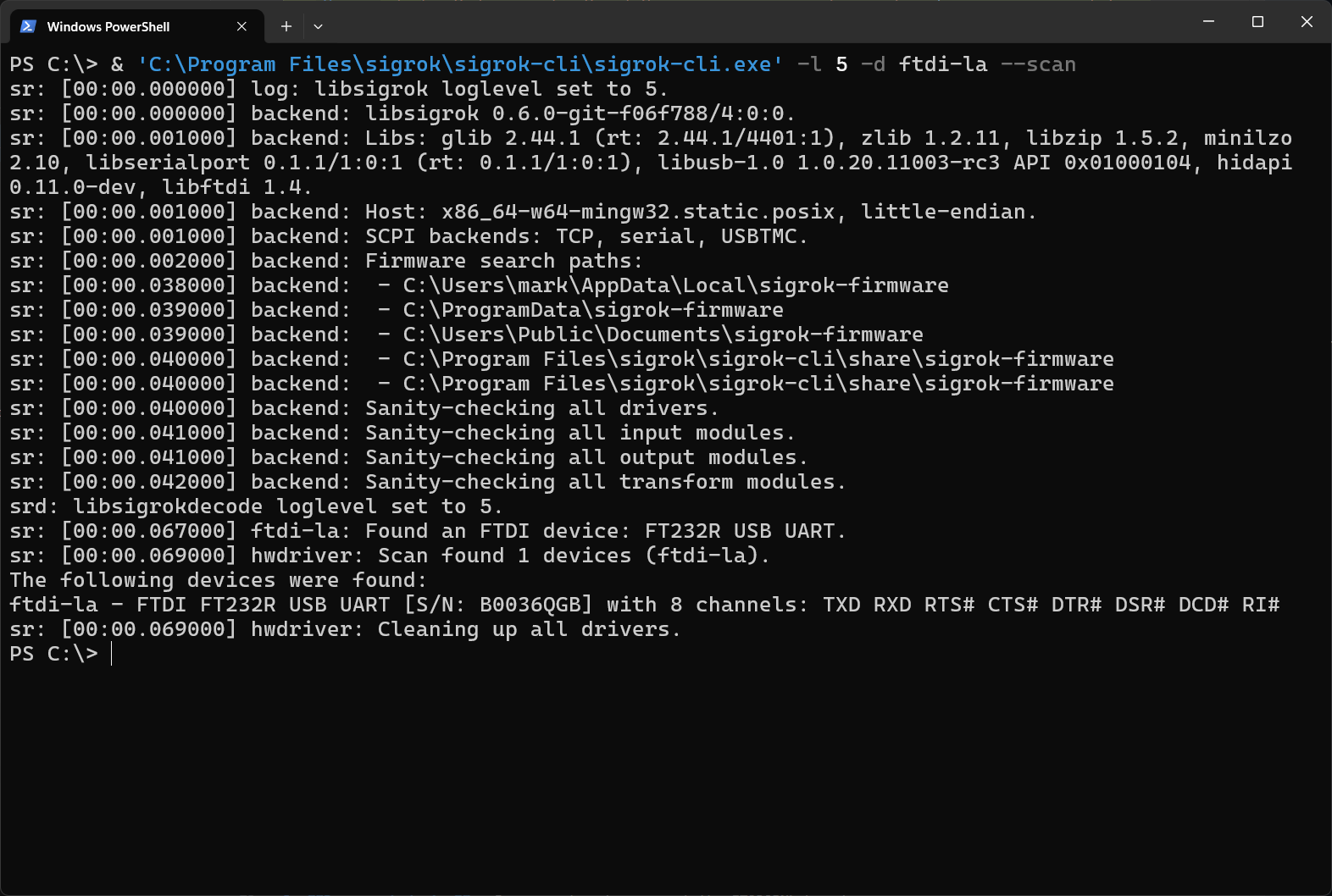
Task: Click the "Firmware search paths:" log line
Action: (x=503, y=261)
